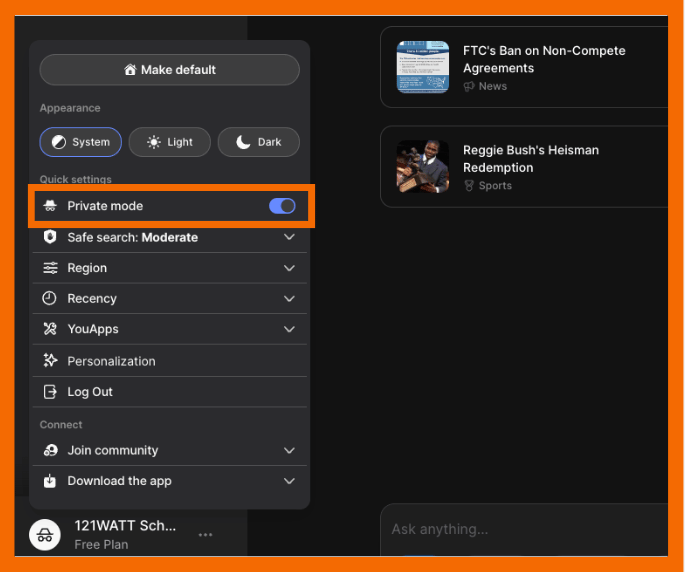
Task: Click the Personalization sparkle icon
Action: (x=50, y=361)
